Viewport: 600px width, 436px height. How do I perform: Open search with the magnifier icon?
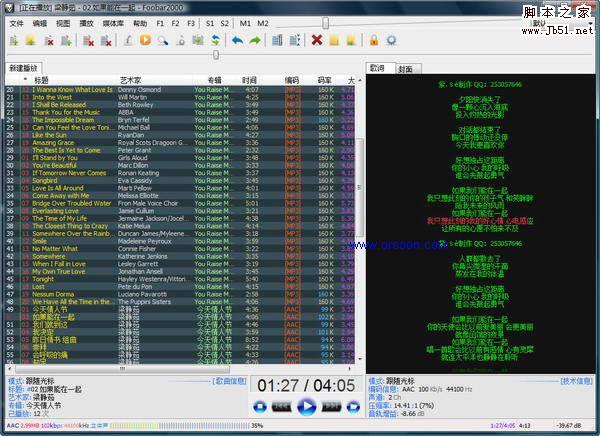(163, 40)
